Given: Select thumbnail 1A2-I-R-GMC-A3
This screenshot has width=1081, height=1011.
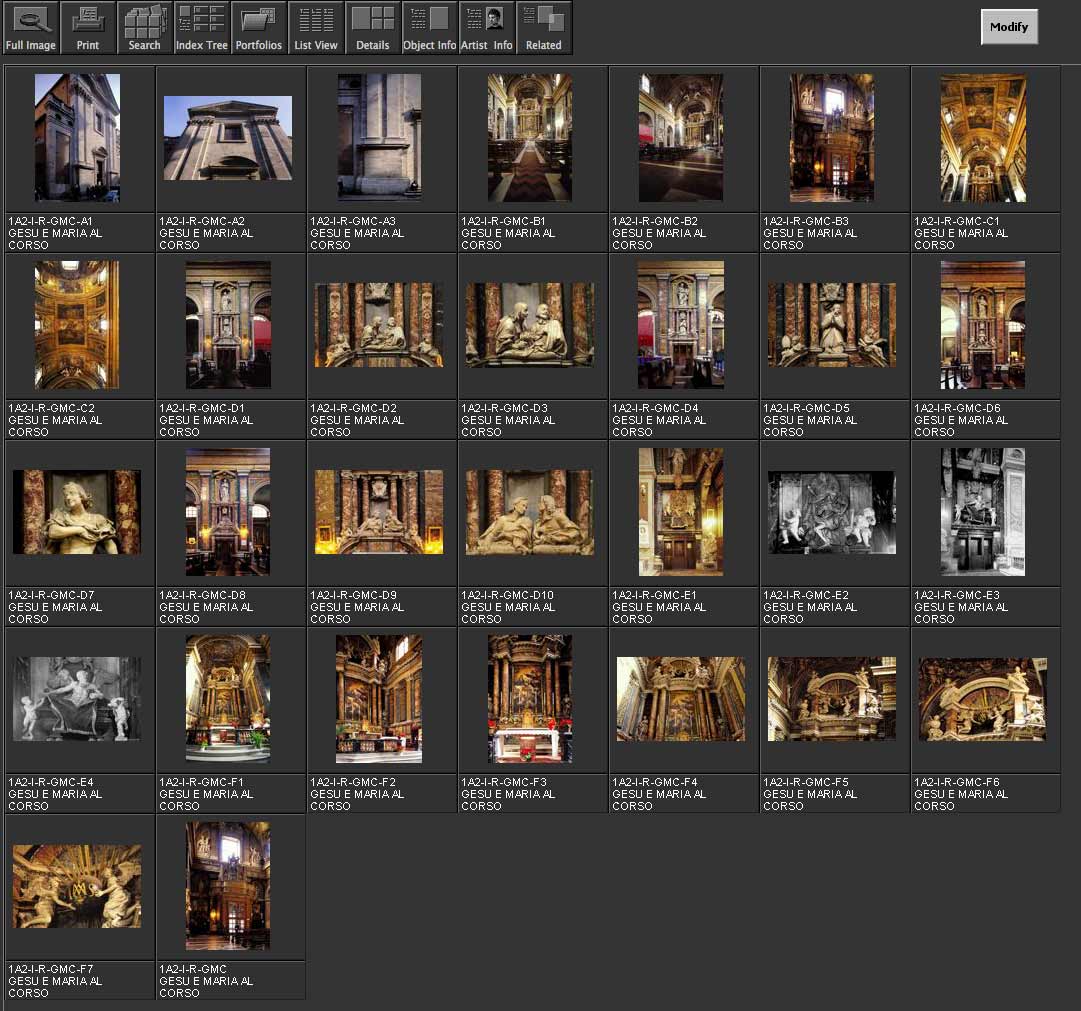Looking at the screenshot, I should coord(379,138).
